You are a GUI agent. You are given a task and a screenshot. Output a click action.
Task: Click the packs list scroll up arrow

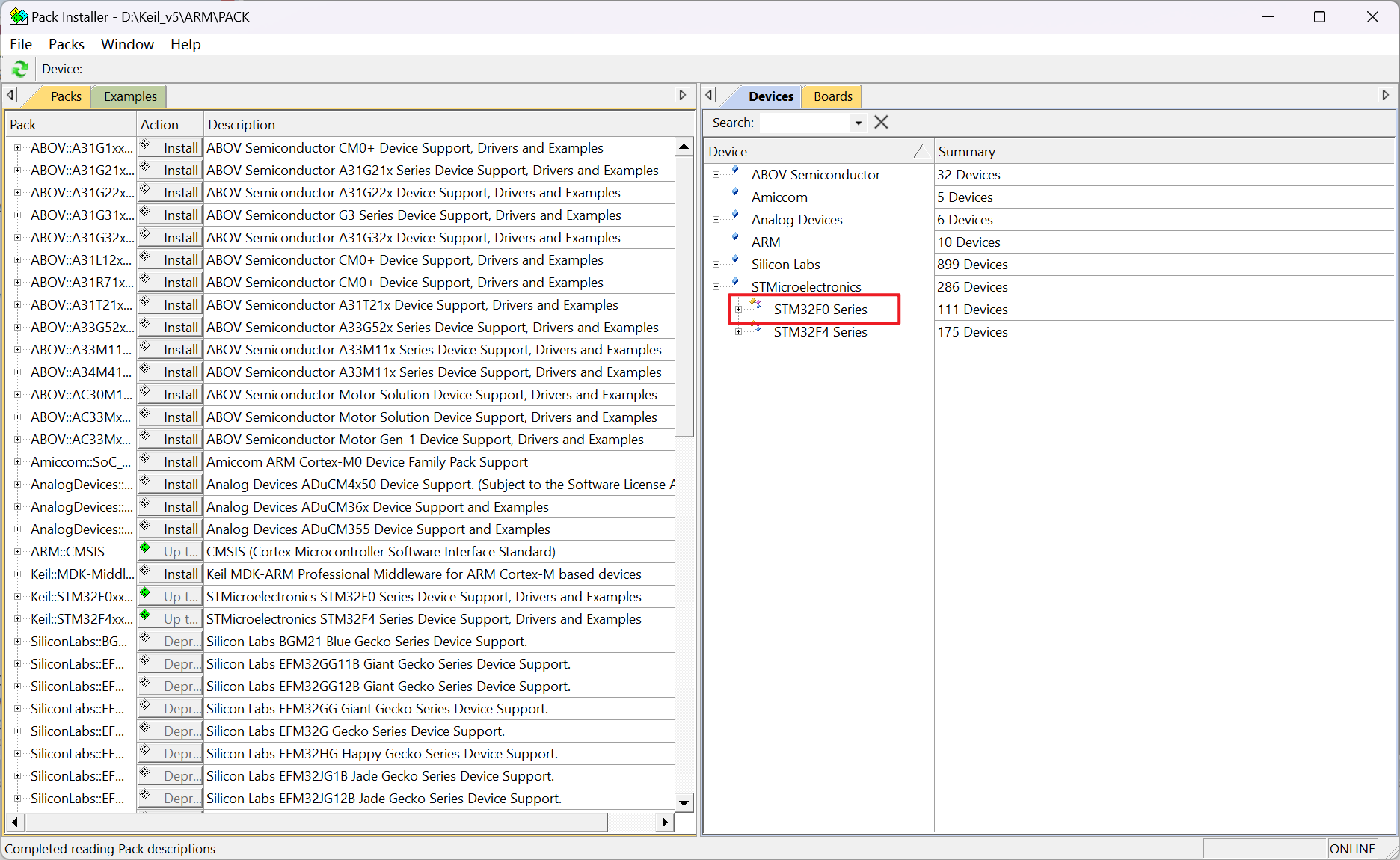684,147
